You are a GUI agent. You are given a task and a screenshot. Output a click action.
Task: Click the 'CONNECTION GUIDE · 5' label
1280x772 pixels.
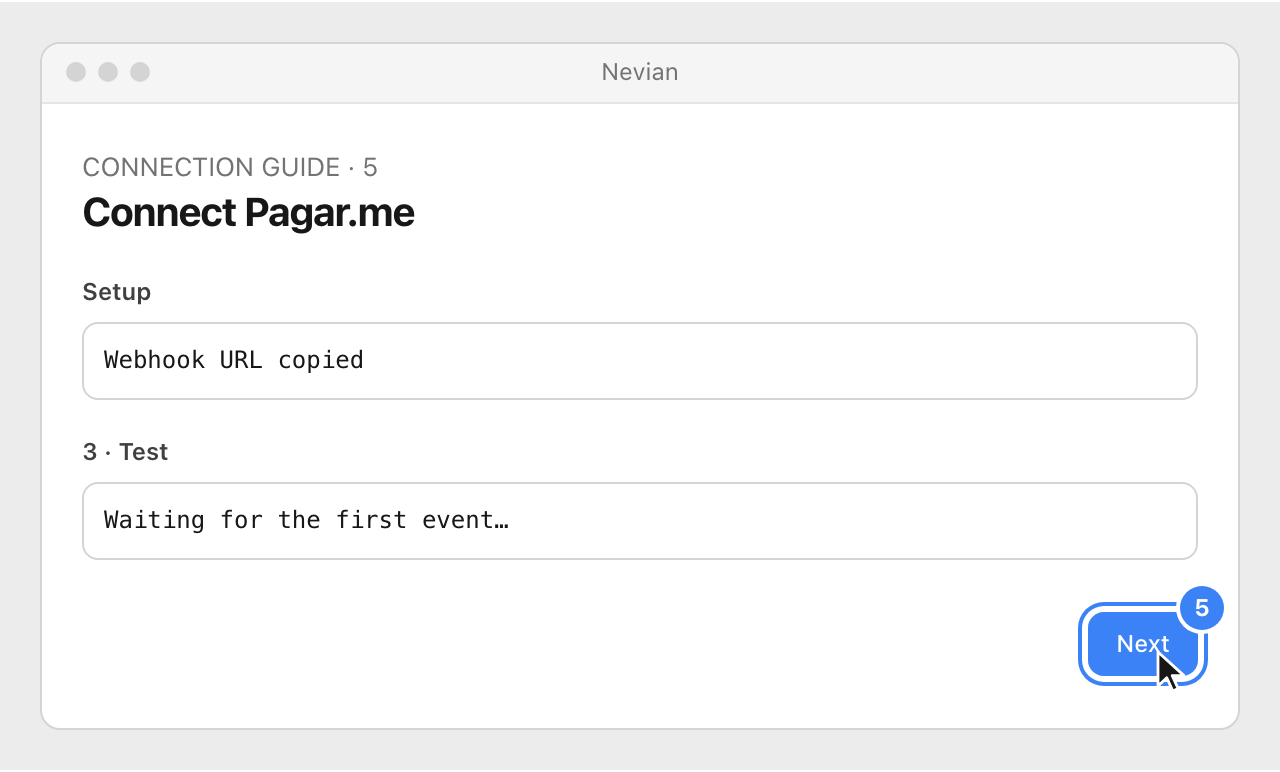pos(230,167)
